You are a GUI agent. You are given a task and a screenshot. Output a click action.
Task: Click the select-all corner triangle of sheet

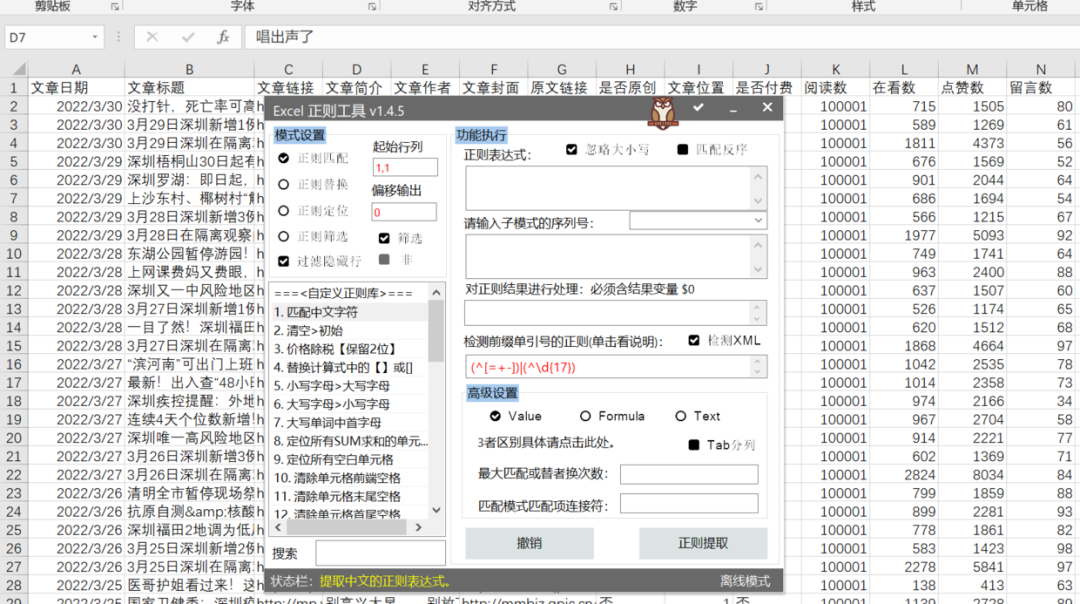coord(19,69)
